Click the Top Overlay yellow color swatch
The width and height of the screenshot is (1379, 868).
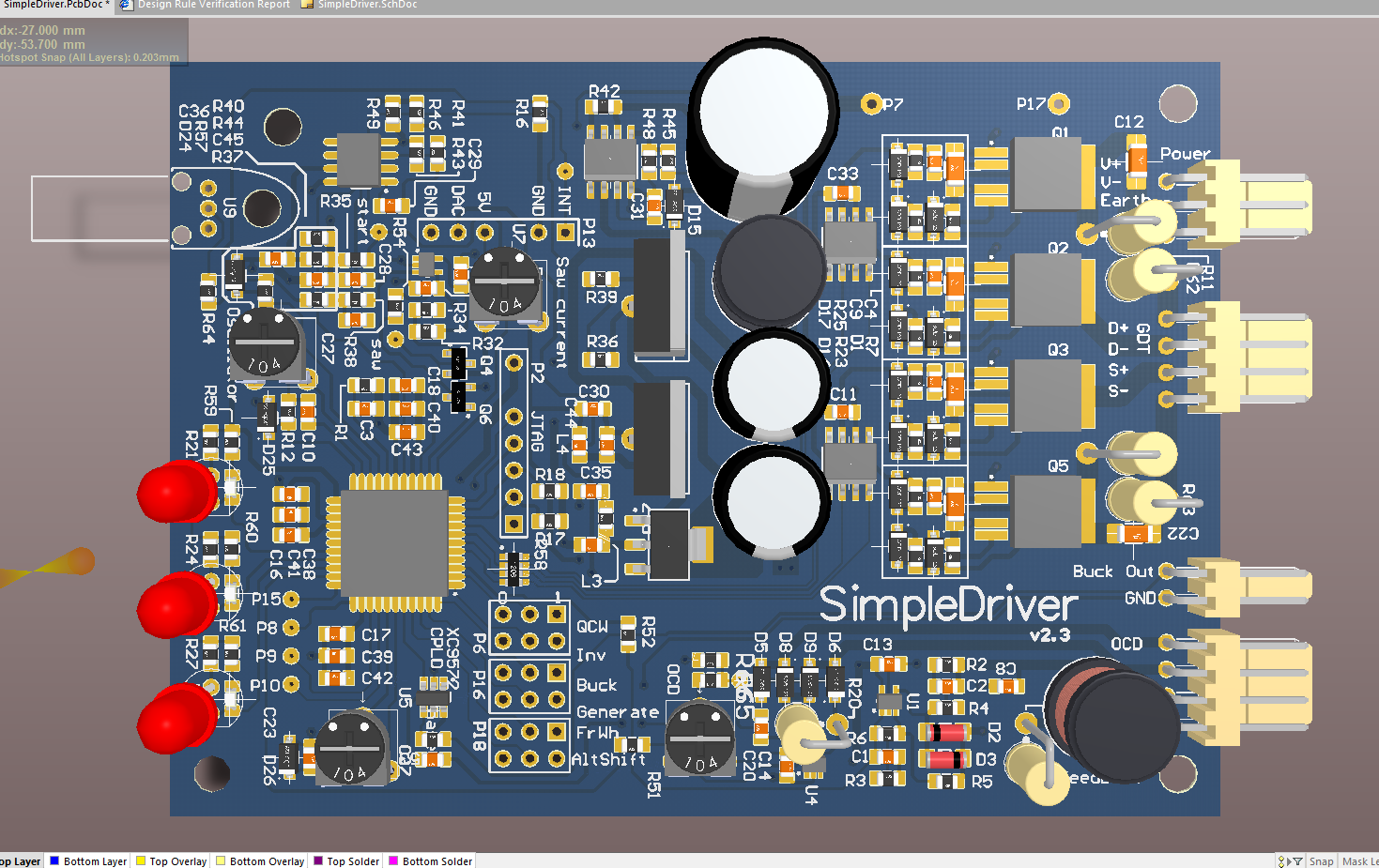pos(141,860)
